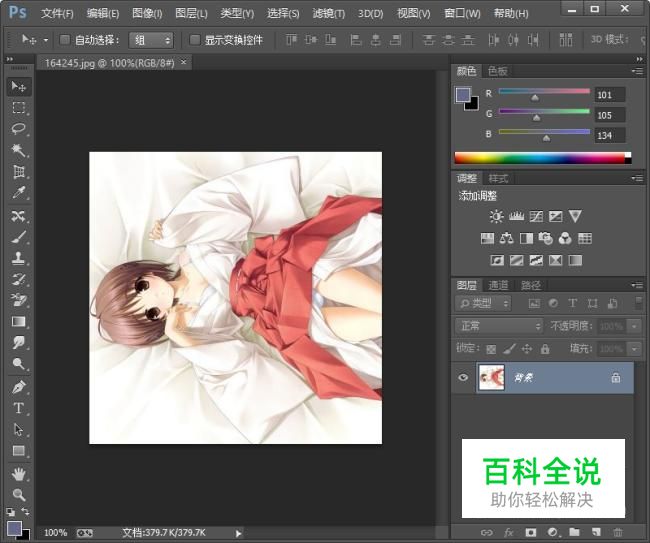Select the History Brush tool
This screenshot has height=543, width=650.
point(19,279)
